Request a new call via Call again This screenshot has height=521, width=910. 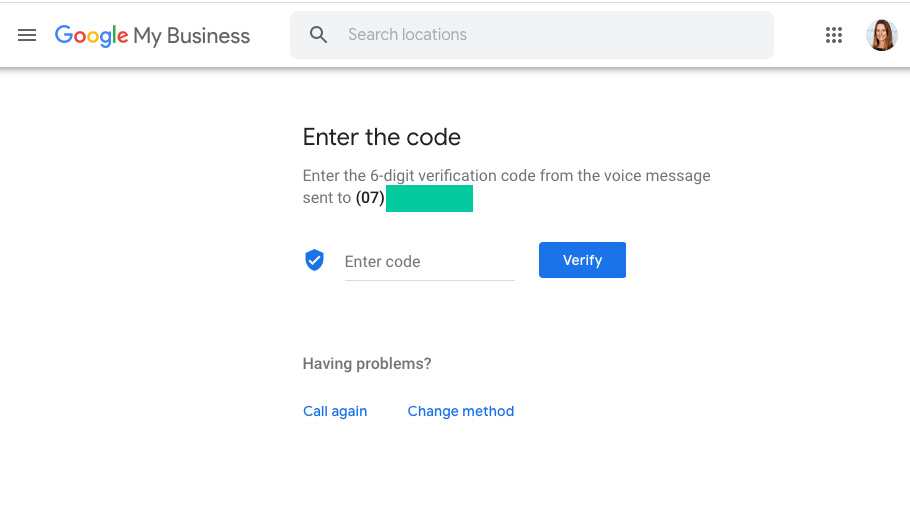(335, 411)
